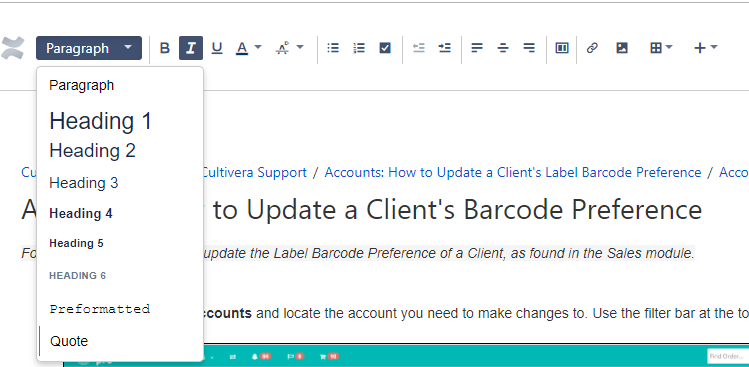The image size is (749, 367).
Task: Choose Heading 3 style
Action: tap(84, 183)
